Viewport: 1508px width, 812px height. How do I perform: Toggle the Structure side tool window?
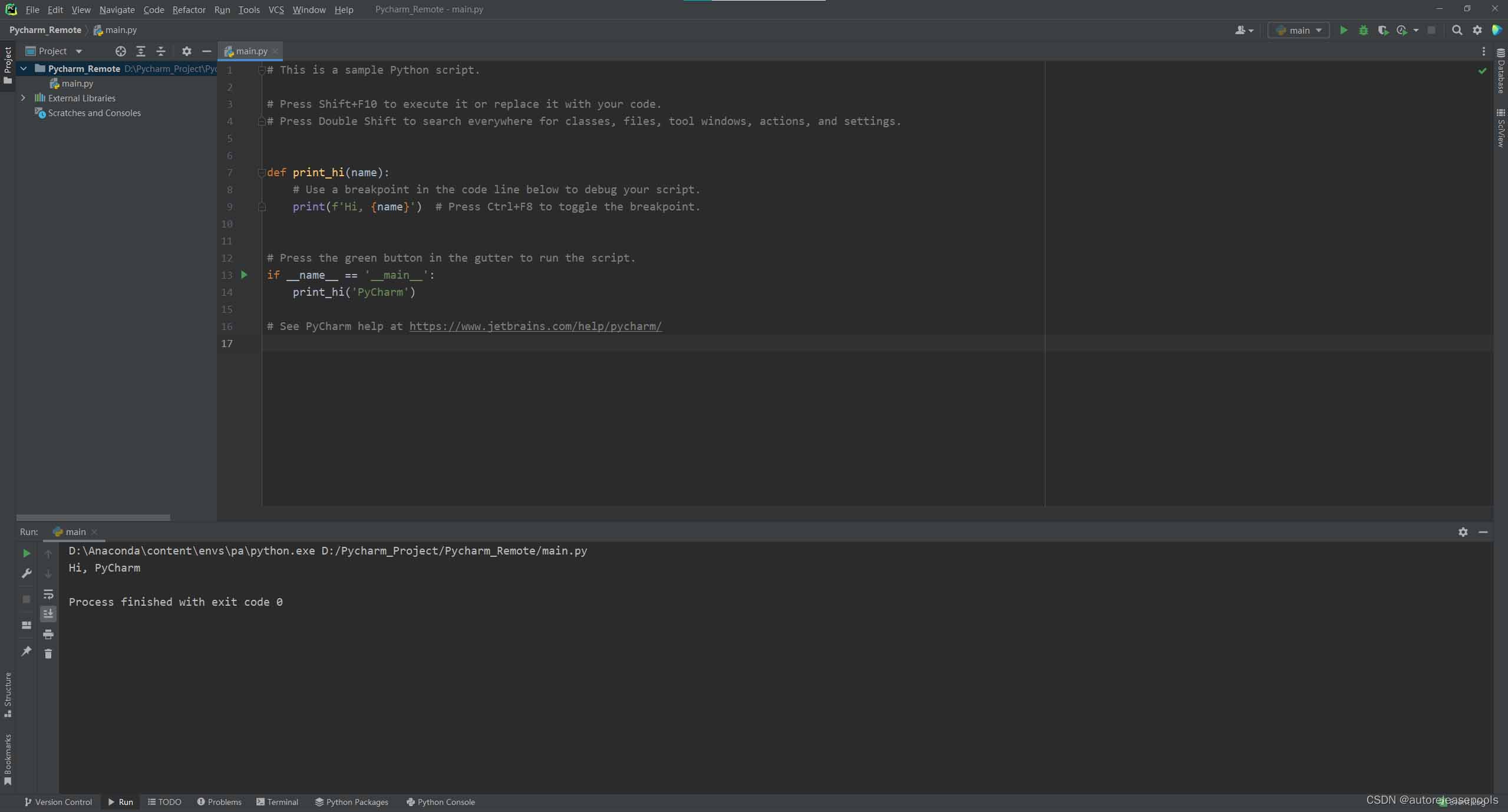click(x=8, y=694)
